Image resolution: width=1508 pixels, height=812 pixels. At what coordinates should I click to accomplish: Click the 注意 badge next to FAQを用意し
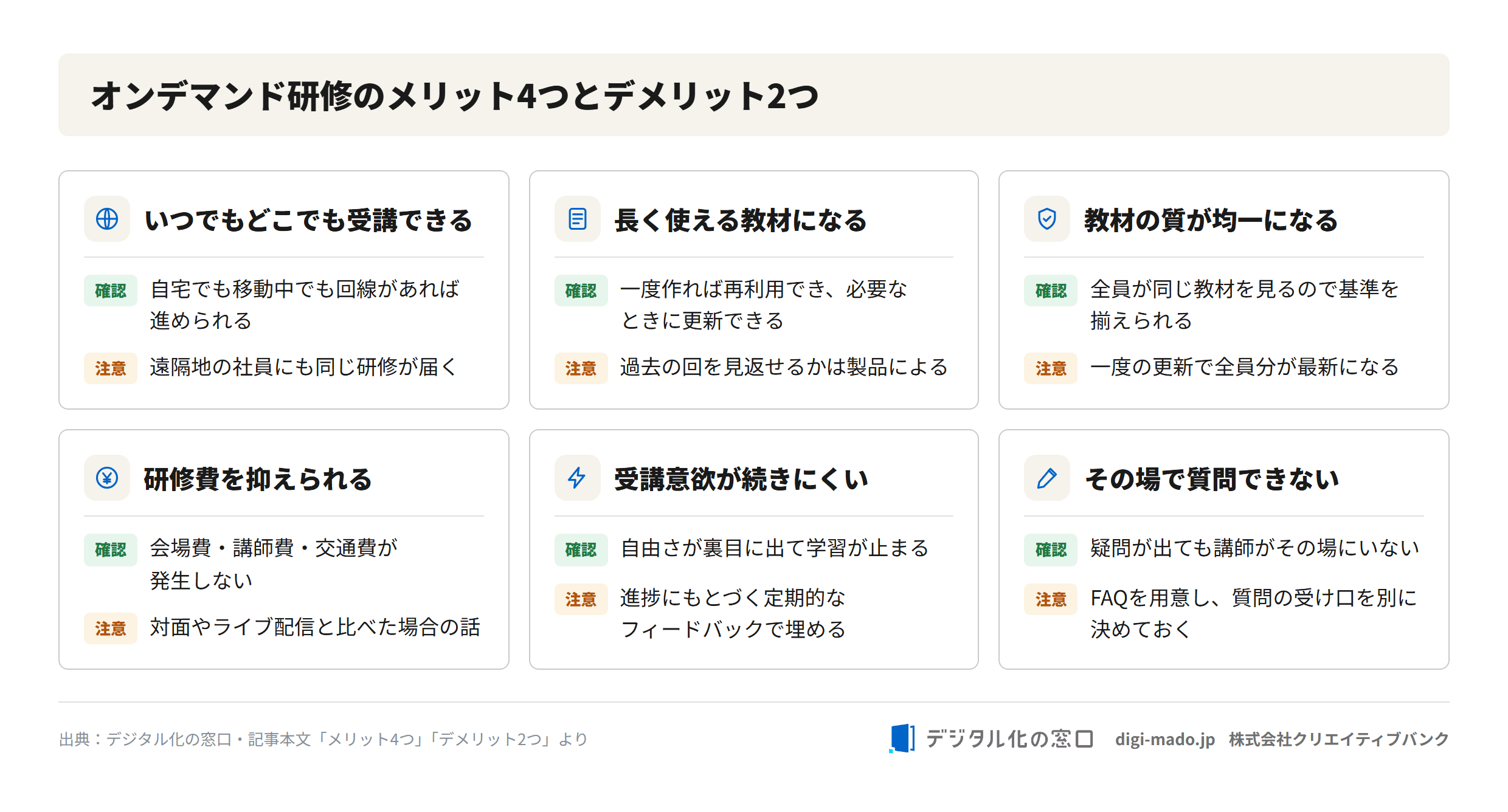coord(1051,599)
